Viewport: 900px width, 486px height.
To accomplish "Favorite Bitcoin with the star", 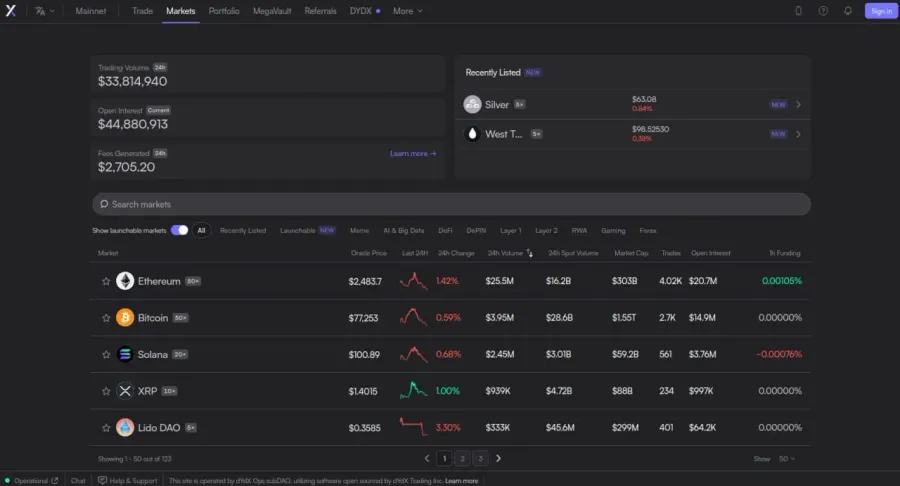I will [x=106, y=318].
